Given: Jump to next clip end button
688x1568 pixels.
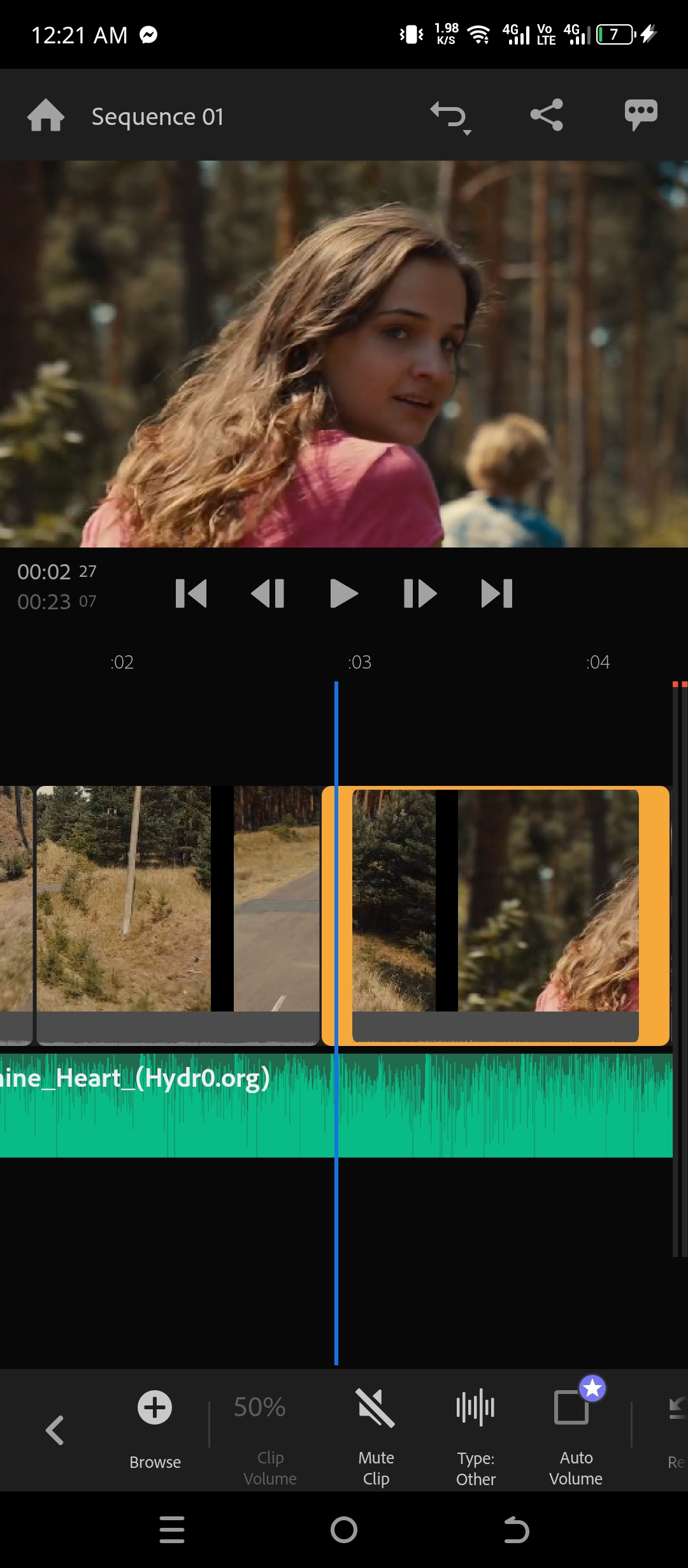Looking at the screenshot, I should click(x=497, y=593).
